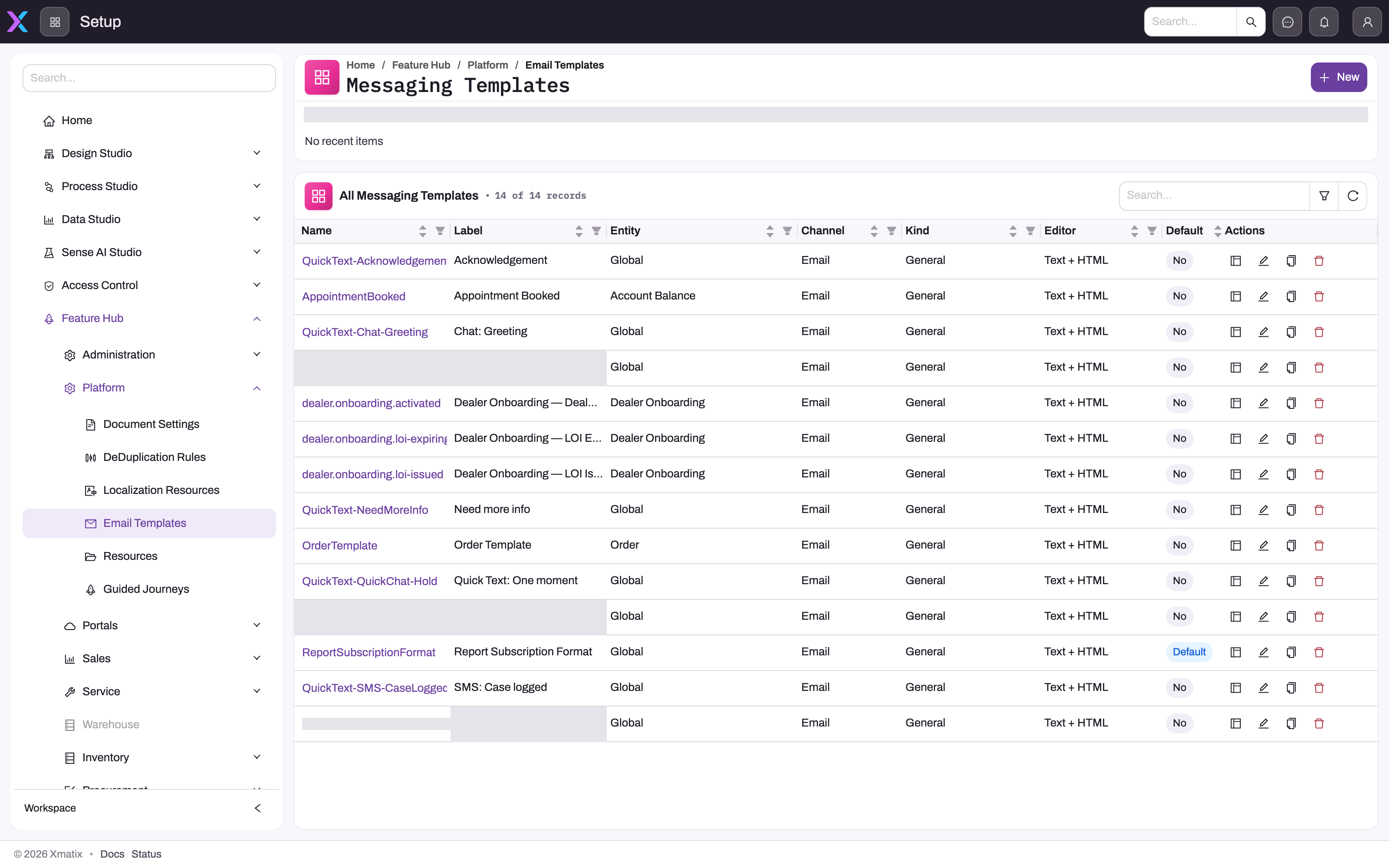Open Guided Journeys
The width and height of the screenshot is (1389, 868).
pos(149,589)
